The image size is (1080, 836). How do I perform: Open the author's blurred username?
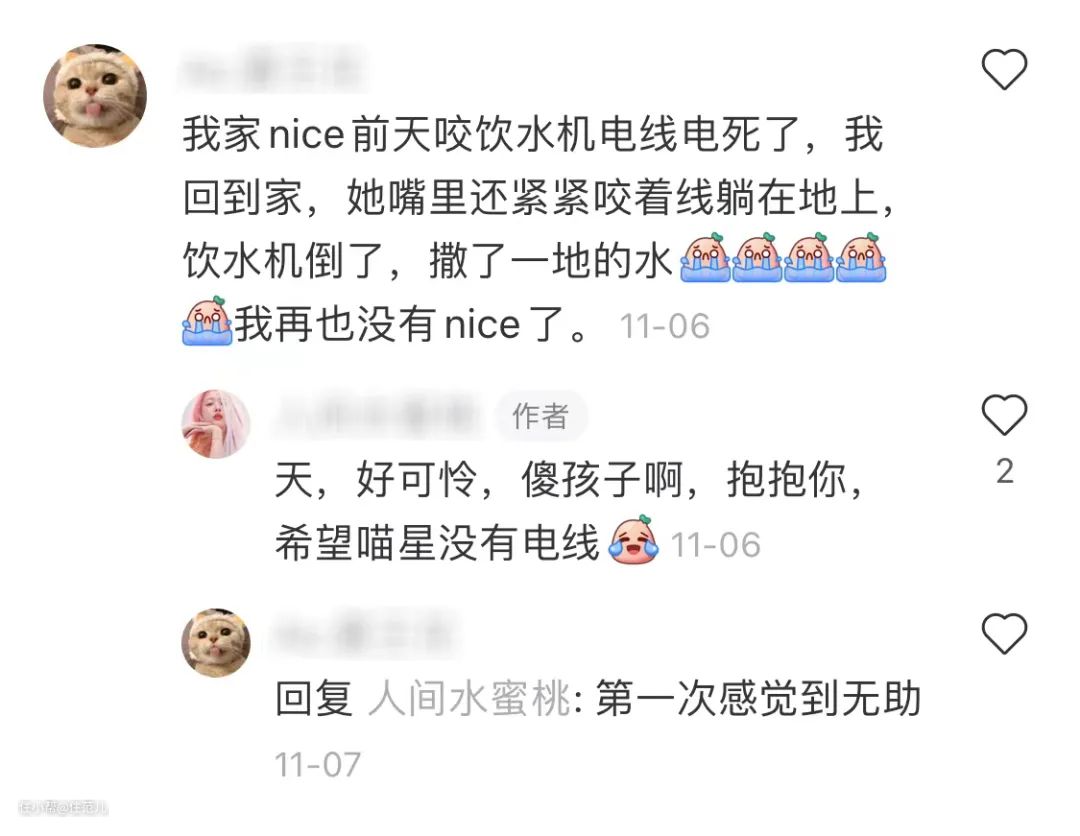coord(377,416)
